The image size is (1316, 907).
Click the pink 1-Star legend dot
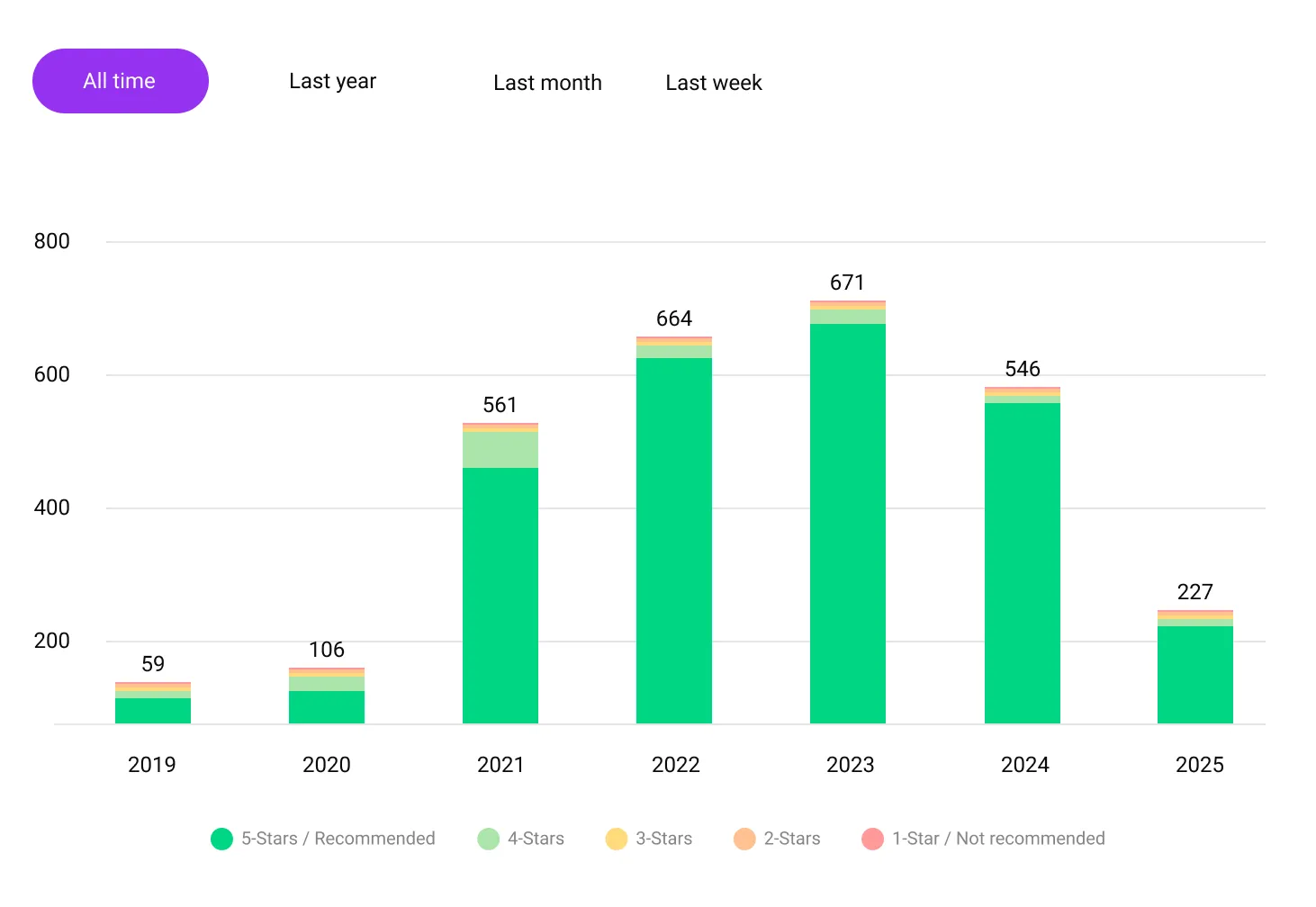pyautogui.click(x=872, y=838)
